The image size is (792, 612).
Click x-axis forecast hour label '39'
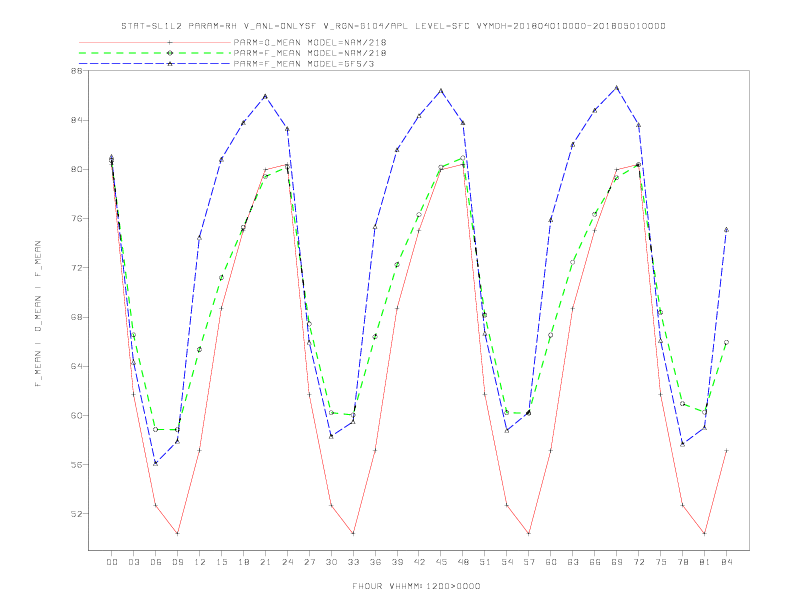tap(398, 562)
